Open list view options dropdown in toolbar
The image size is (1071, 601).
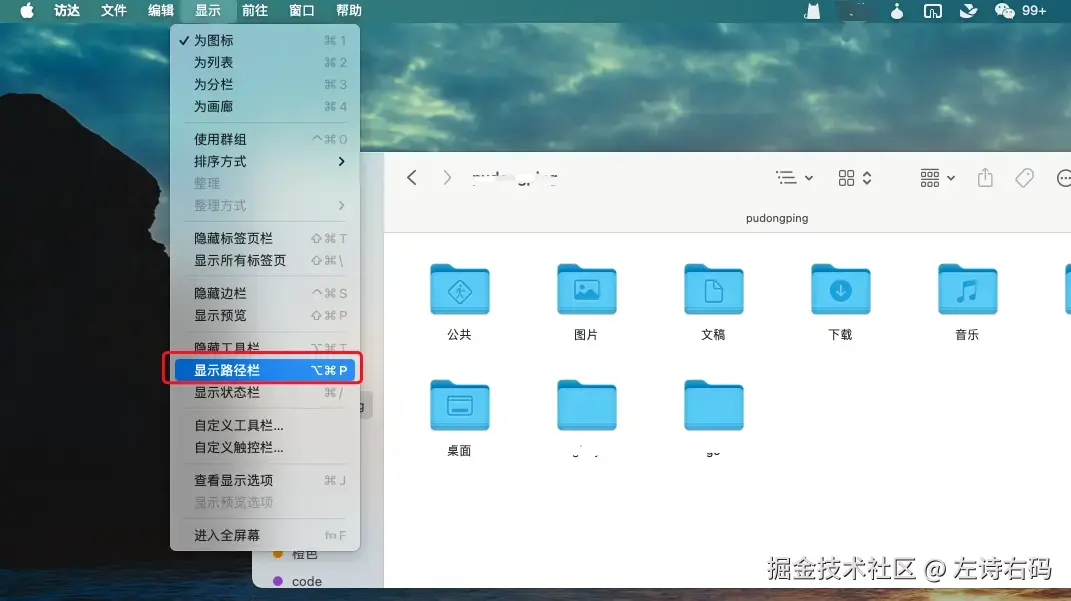pos(794,178)
